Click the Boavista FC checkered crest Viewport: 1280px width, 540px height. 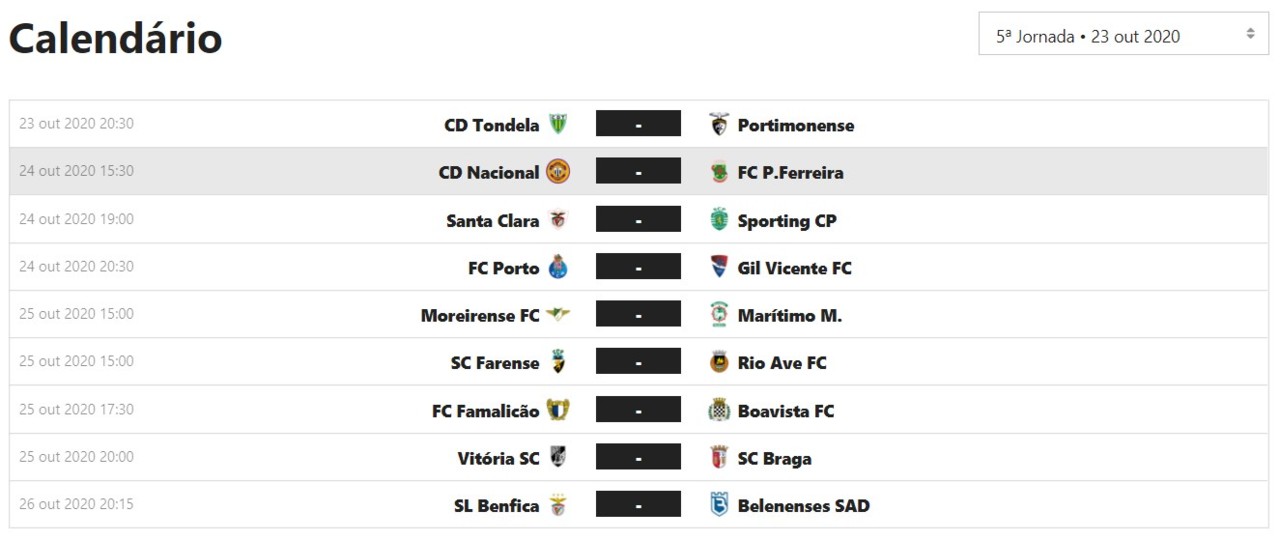(719, 411)
